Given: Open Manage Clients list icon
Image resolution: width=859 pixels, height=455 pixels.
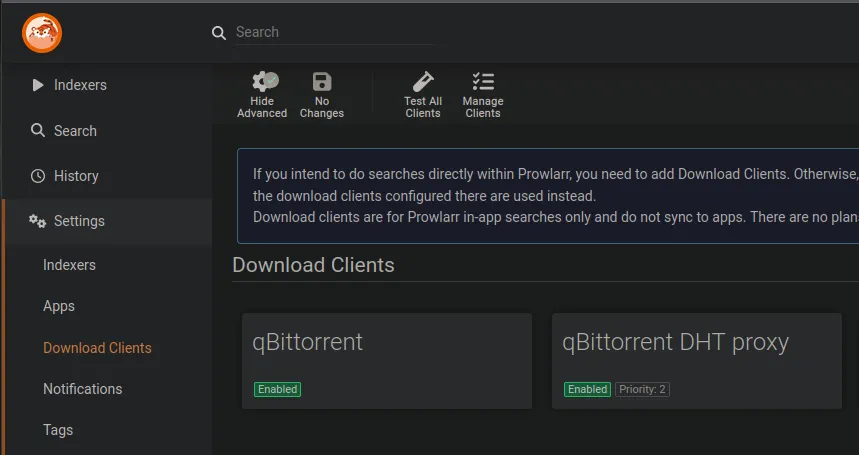Looking at the screenshot, I should tap(482, 83).
